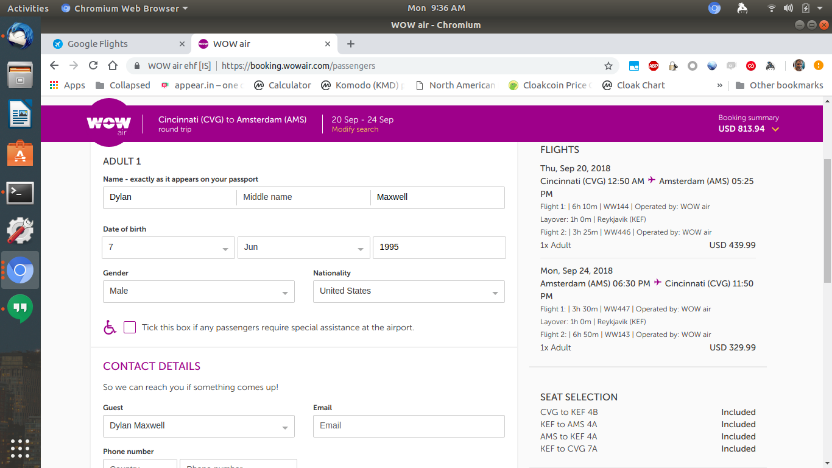Open the Guest dropdown showing Dylan Maxwell
The image size is (832, 468).
click(x=198, y=426)
